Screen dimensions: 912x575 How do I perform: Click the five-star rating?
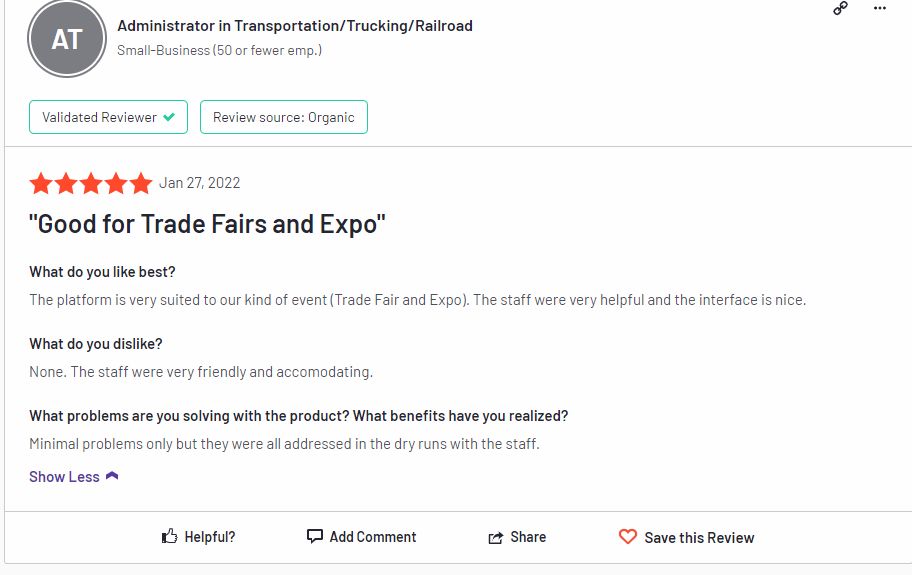pyautogui.click(x=91, y=183)
